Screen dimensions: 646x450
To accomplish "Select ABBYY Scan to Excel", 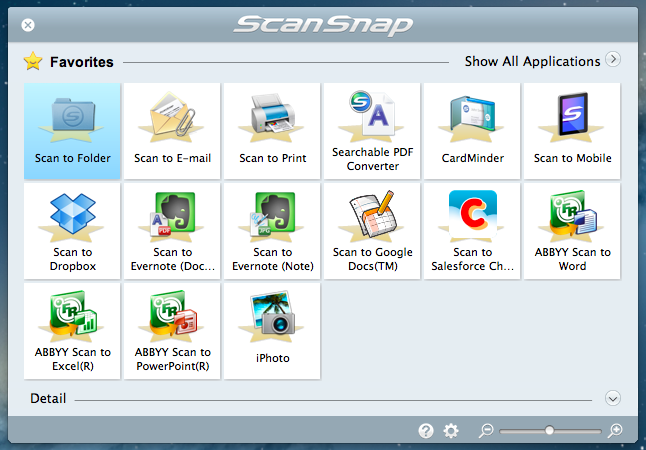I will click(72, 330).
